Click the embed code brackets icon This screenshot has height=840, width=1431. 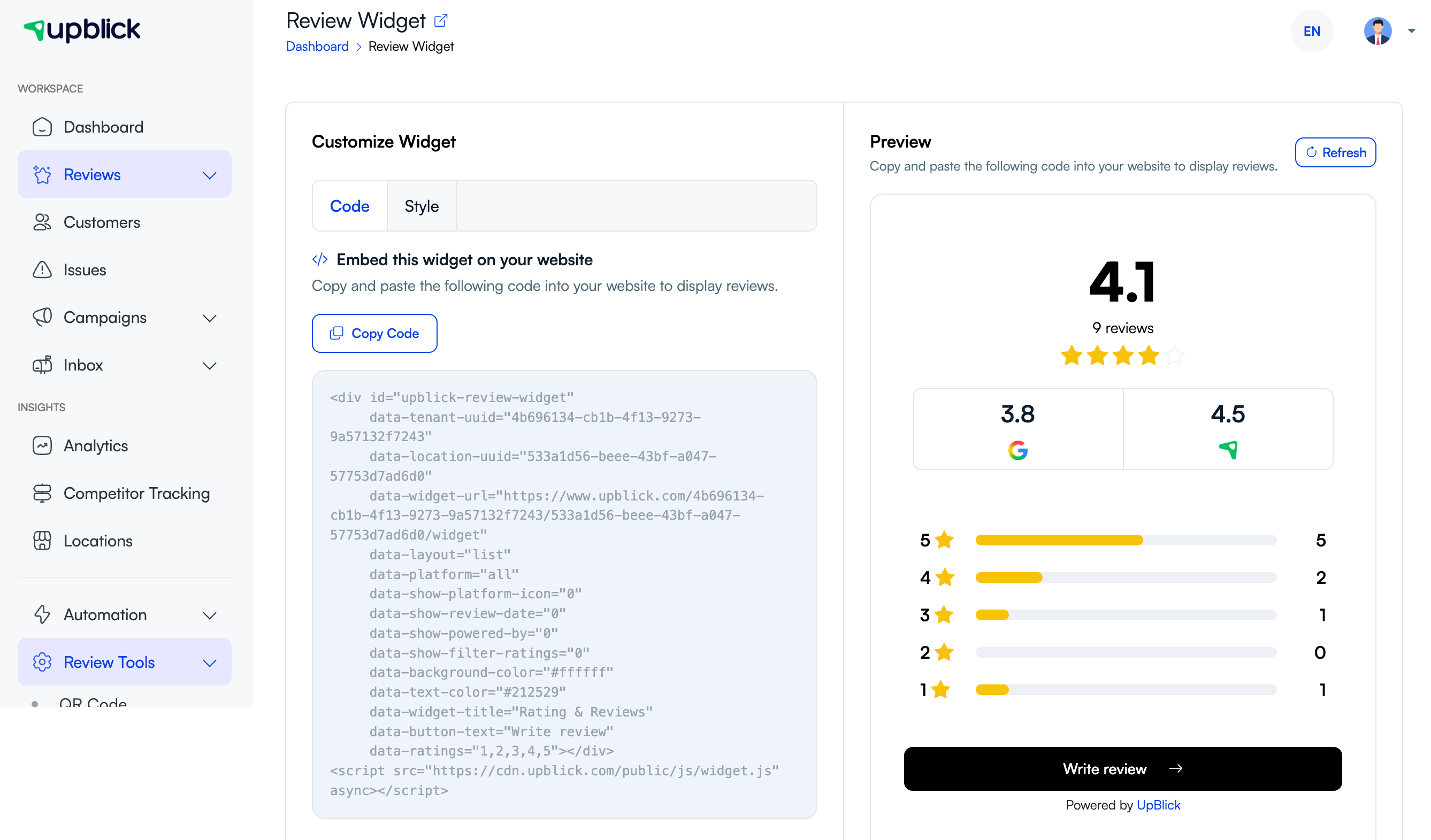(x=320, y=260)
